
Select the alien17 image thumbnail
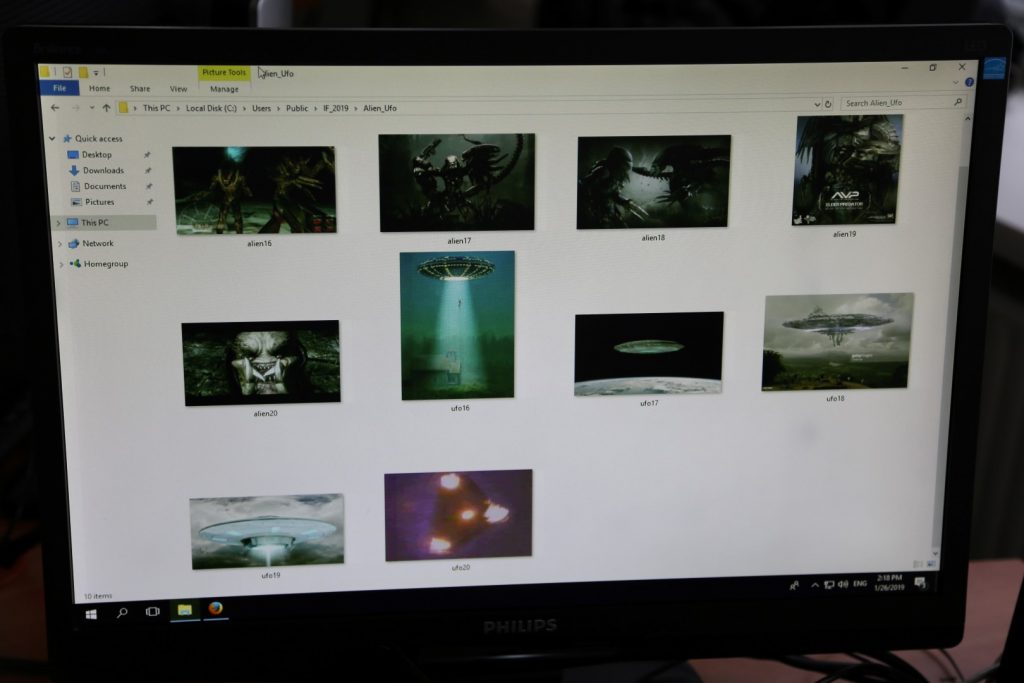coord(456,183)
